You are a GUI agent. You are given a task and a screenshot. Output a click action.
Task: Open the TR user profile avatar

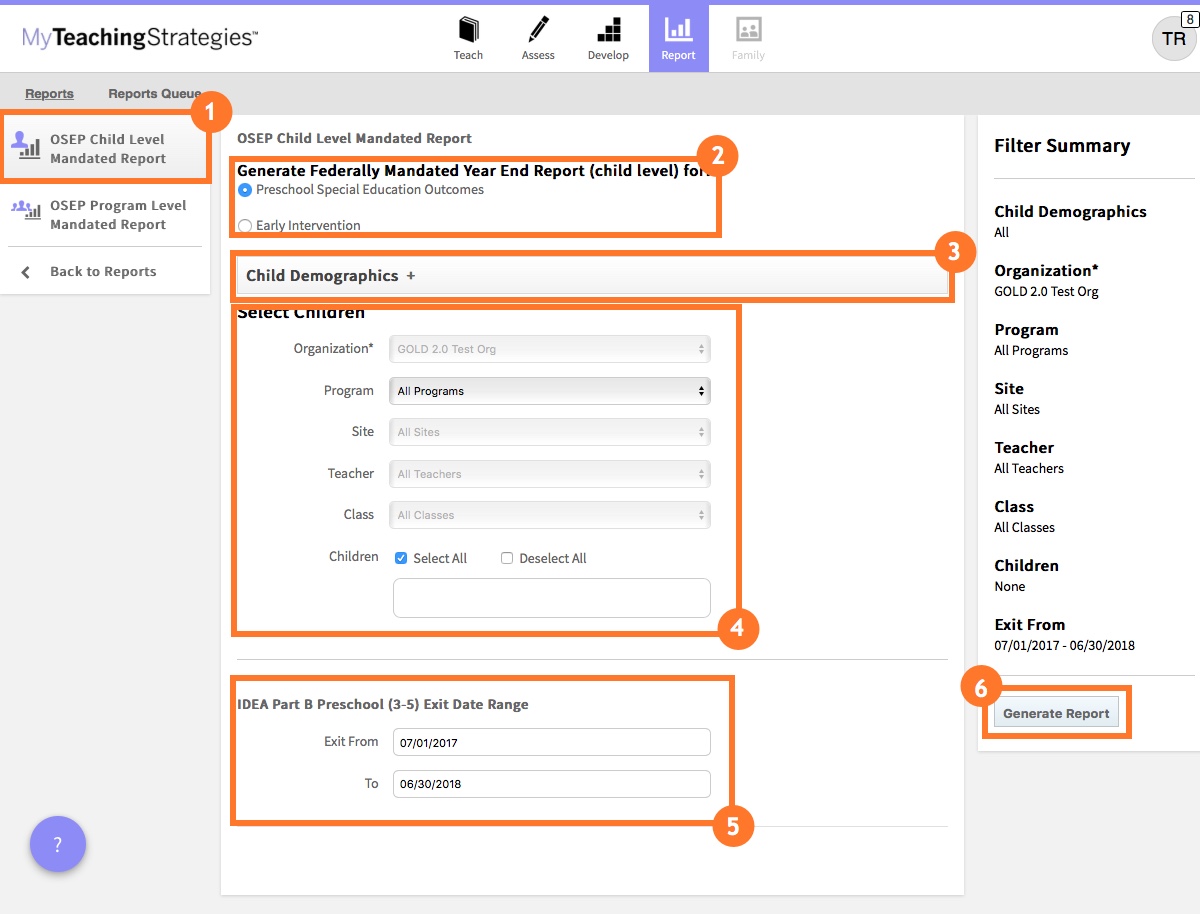[1173, 39]
